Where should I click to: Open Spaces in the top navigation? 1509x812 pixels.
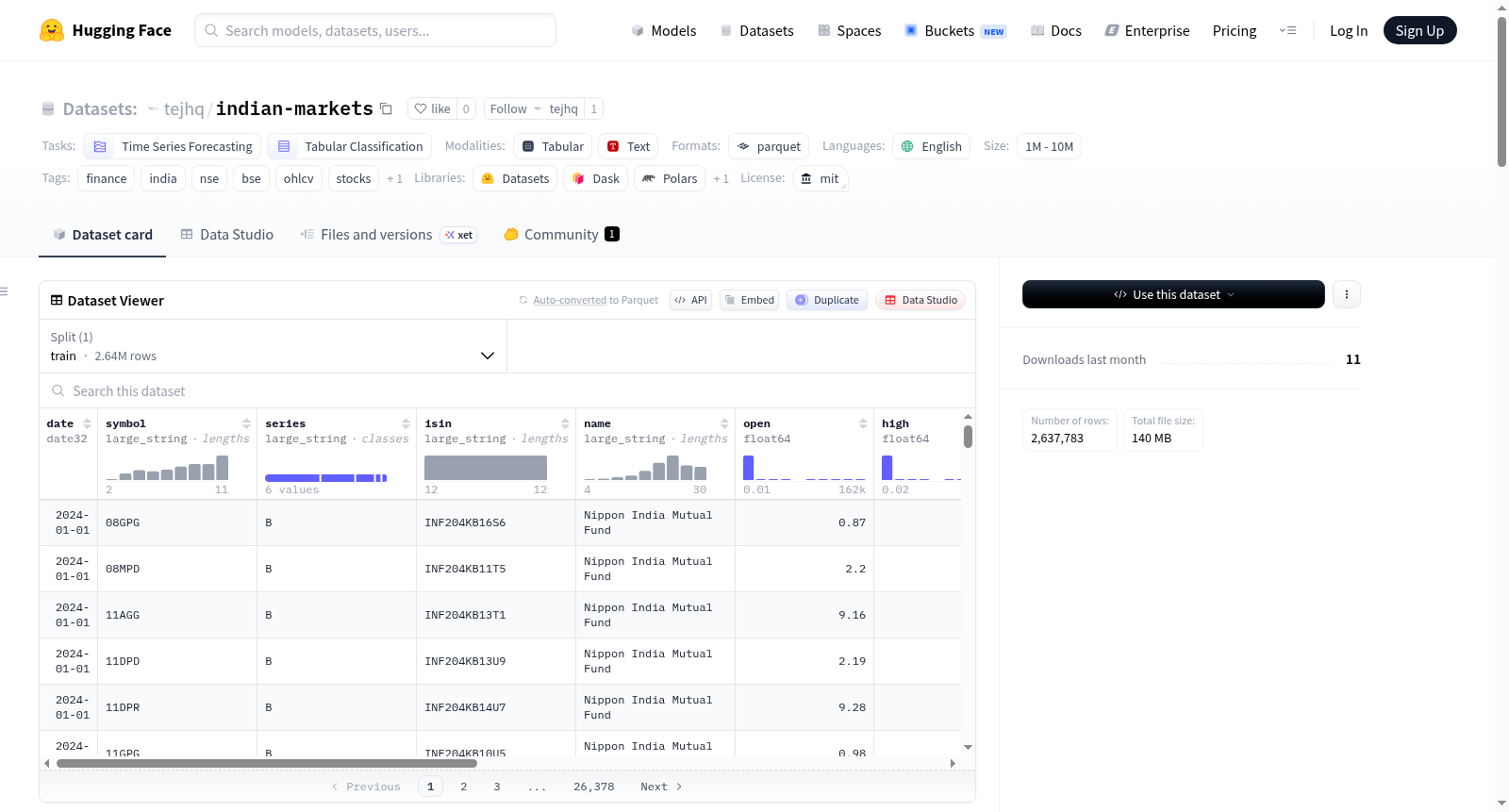coord(849,30)
